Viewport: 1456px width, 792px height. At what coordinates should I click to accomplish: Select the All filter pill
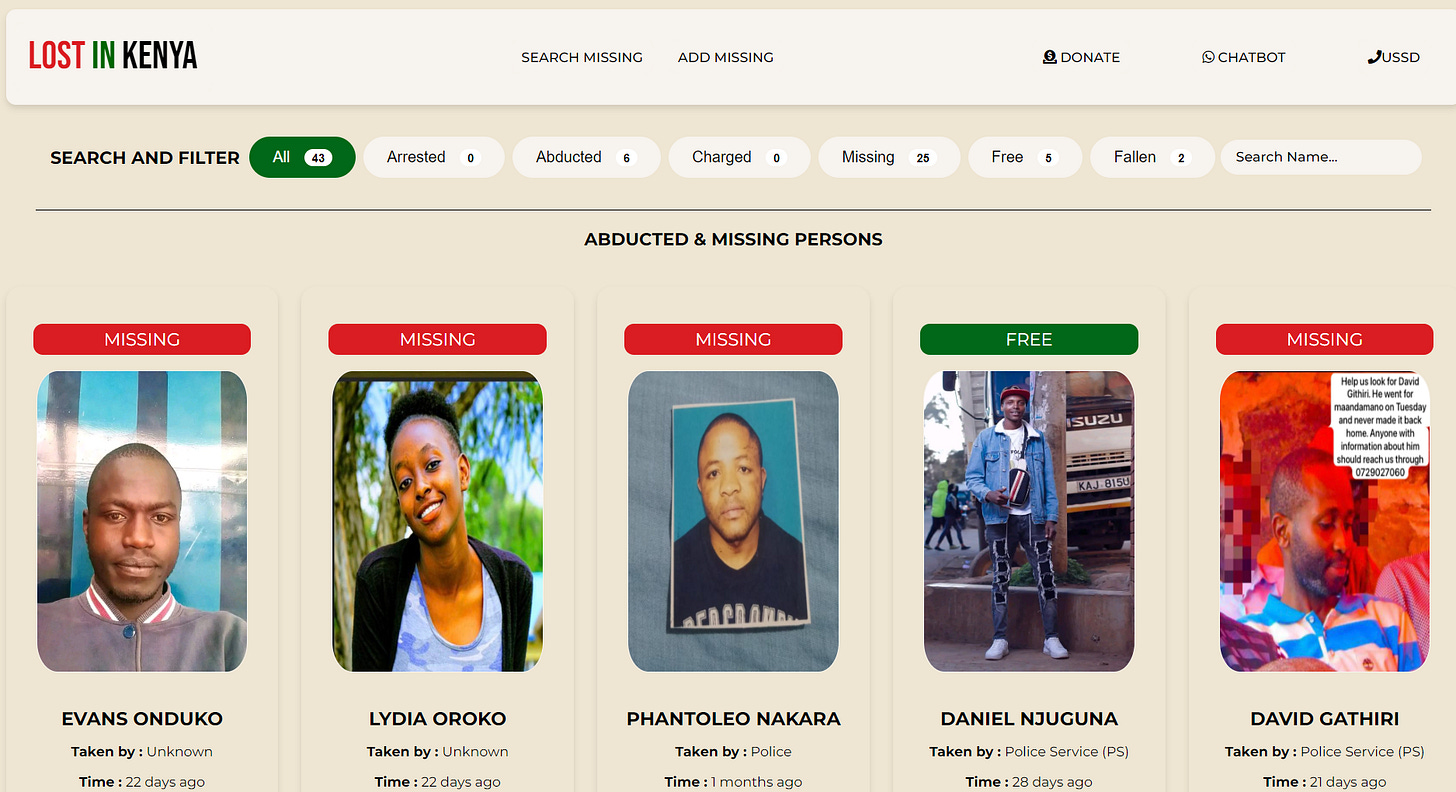coord(302,157)
